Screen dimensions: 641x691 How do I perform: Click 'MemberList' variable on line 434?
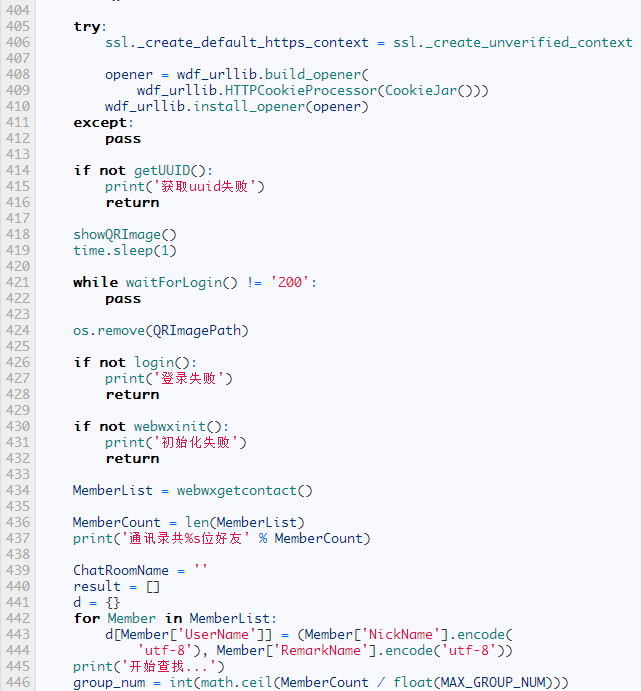click(x=113, y=490)
